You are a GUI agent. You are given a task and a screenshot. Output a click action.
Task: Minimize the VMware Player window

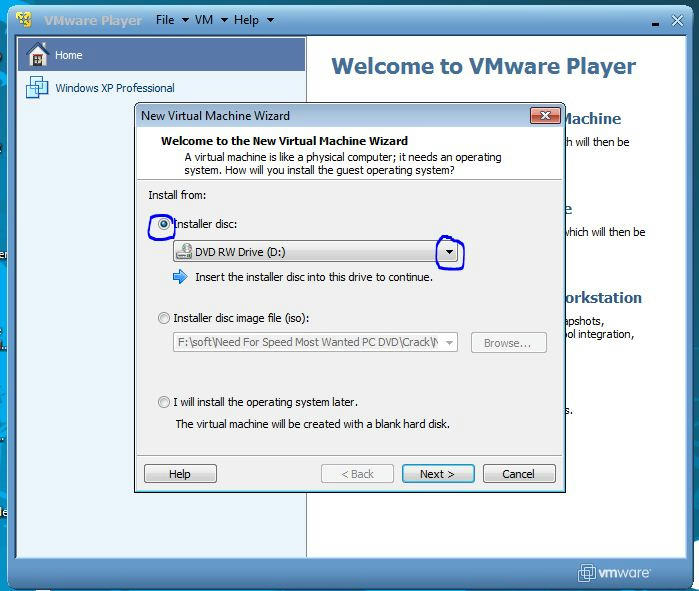(x=655, y=22)
